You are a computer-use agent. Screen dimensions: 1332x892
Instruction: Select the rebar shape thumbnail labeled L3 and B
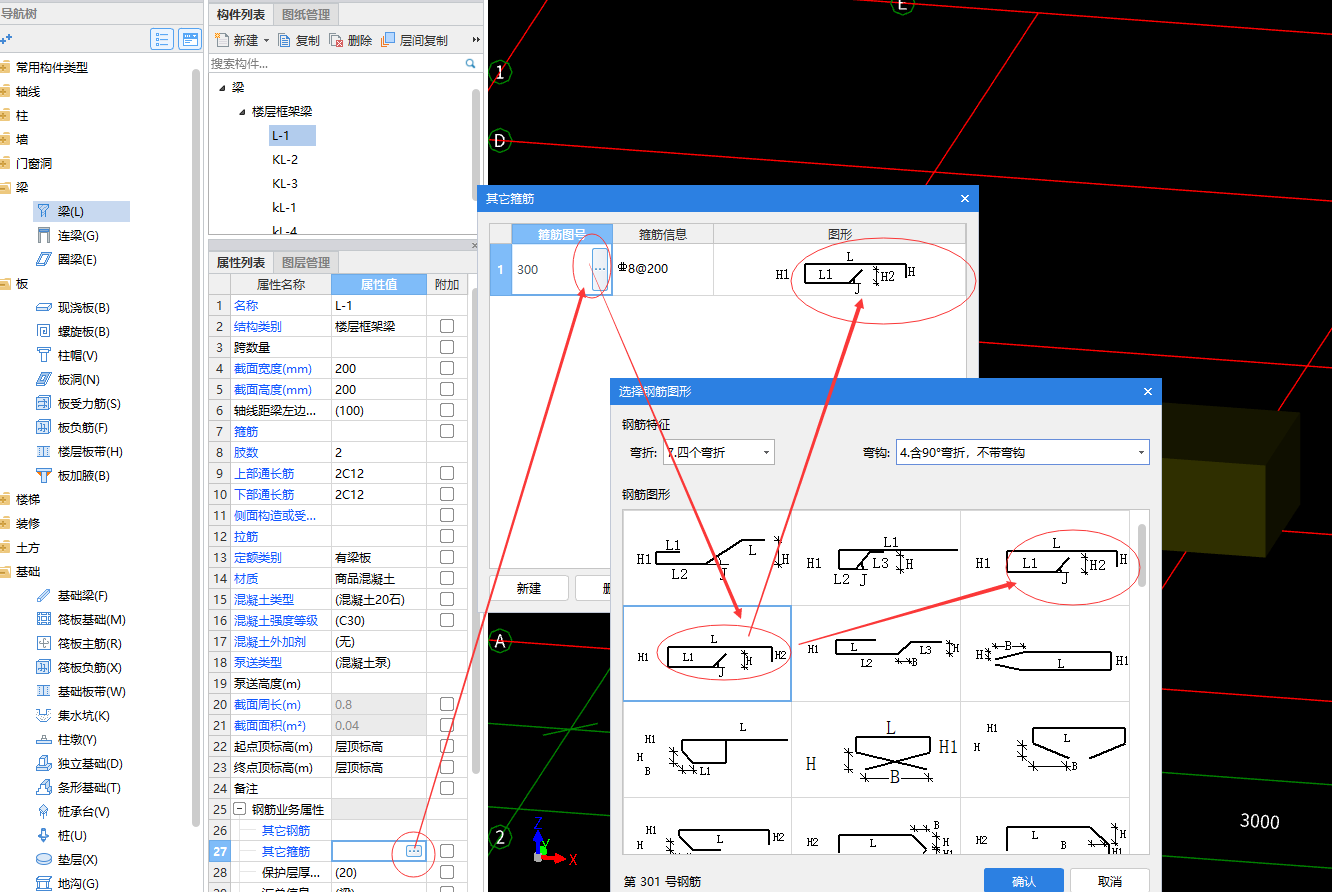[x=876, y=654]
